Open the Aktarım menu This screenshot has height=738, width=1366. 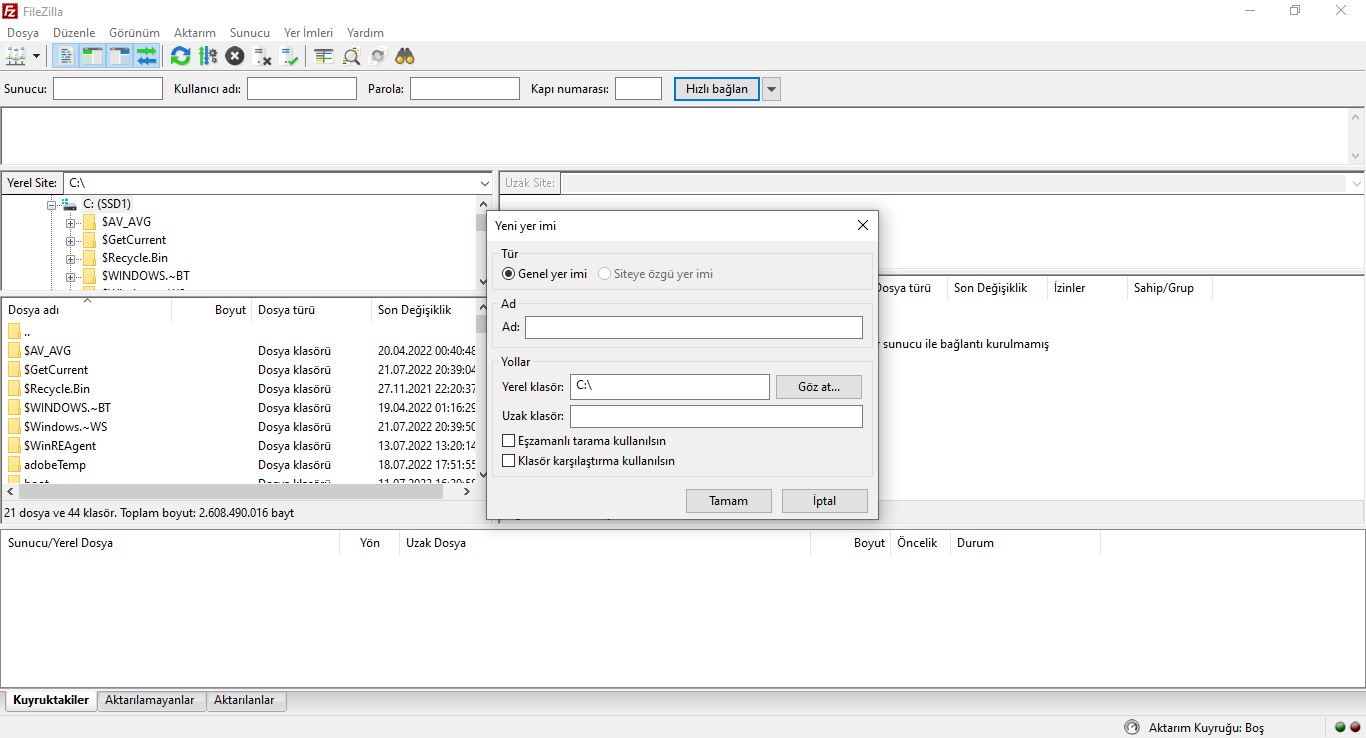tap(195, 33)
